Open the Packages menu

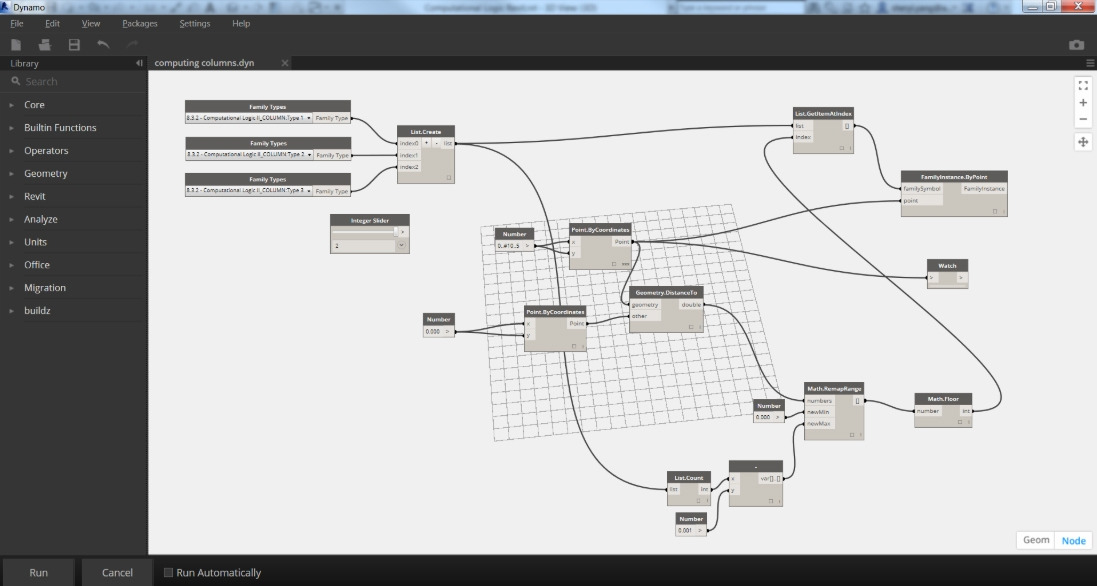tap(140, 23)
